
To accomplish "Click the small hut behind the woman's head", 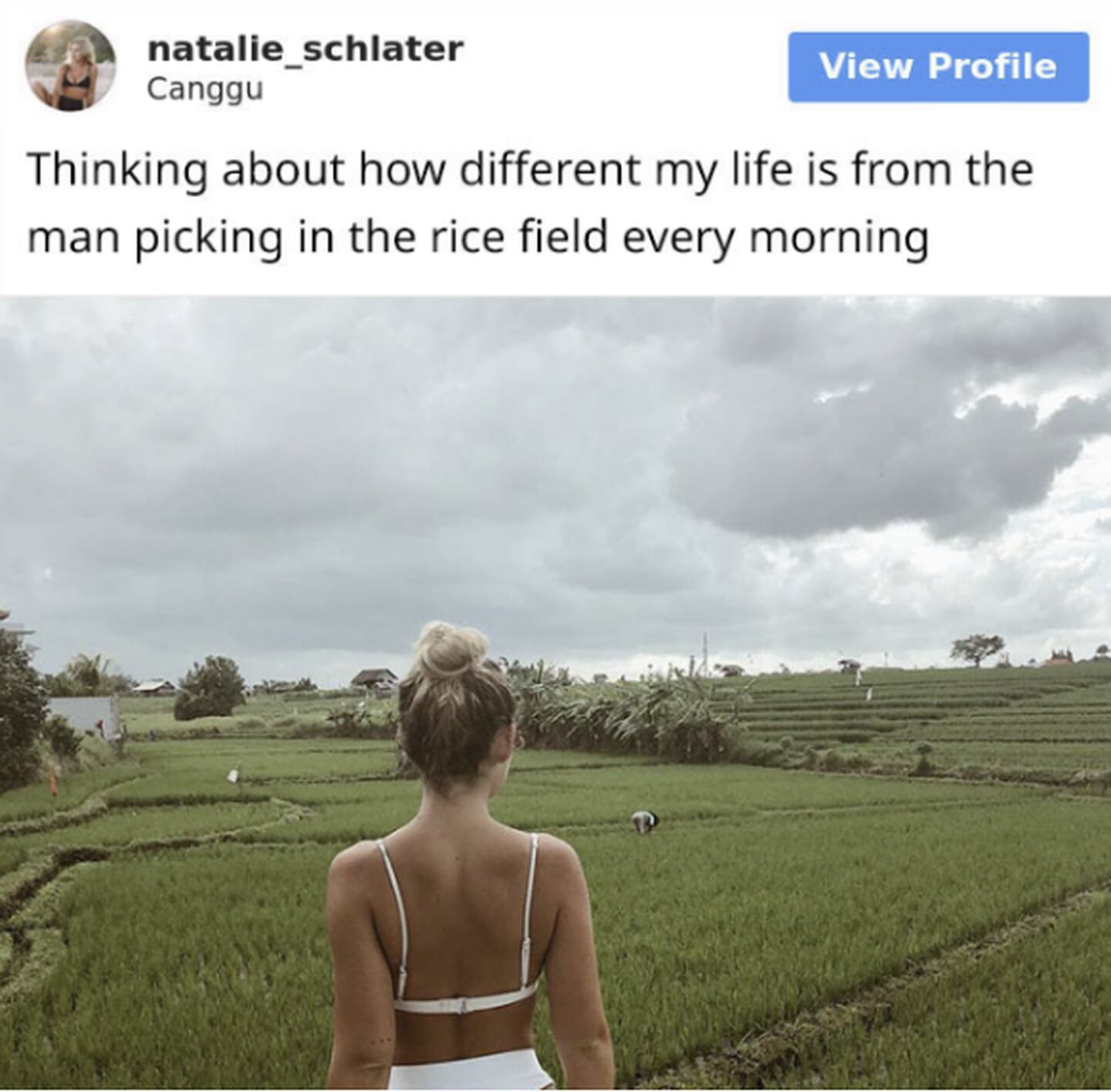I will point(374,679).
